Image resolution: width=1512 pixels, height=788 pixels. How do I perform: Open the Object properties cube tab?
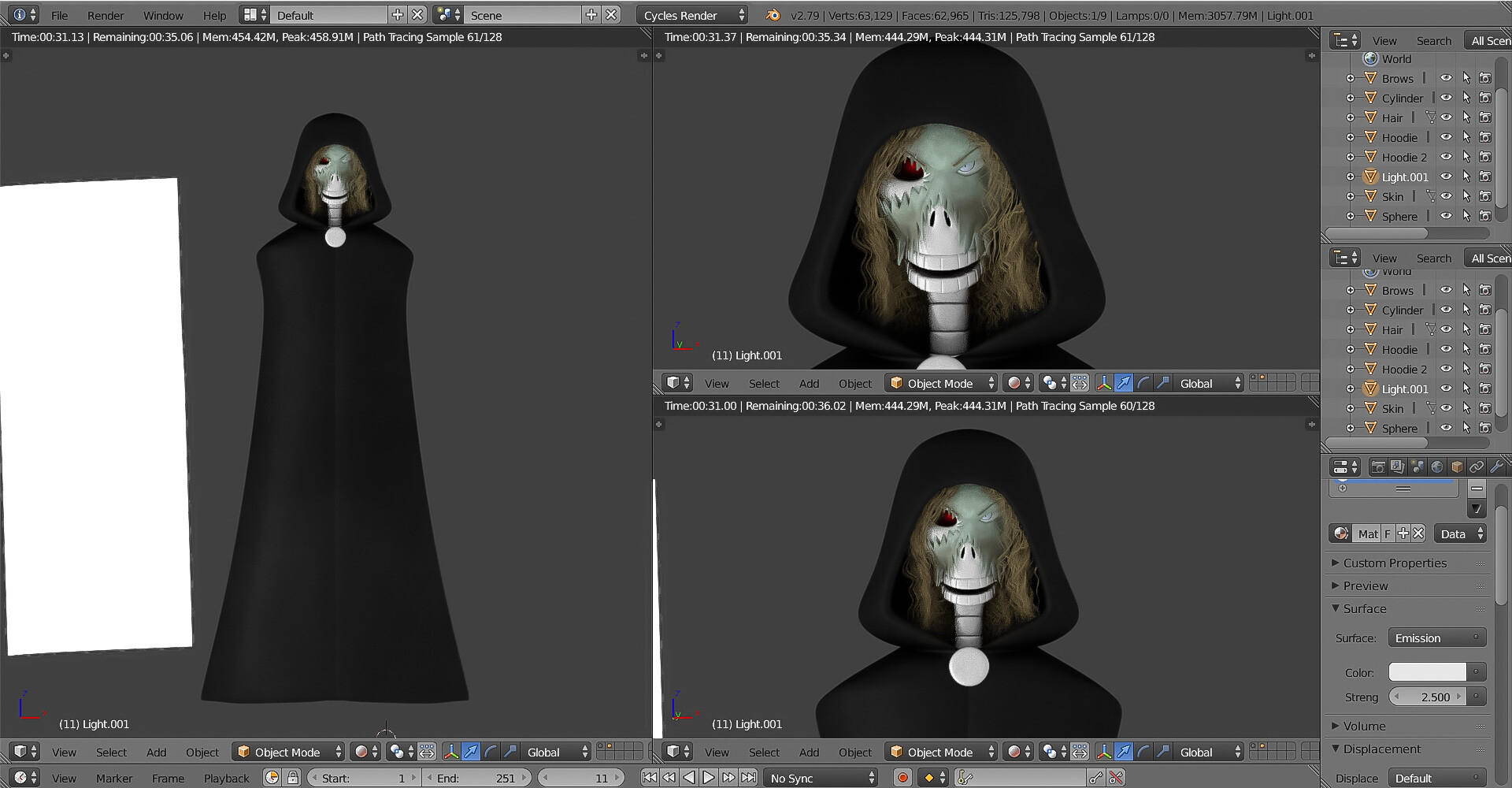click(x=1457, y=466)
